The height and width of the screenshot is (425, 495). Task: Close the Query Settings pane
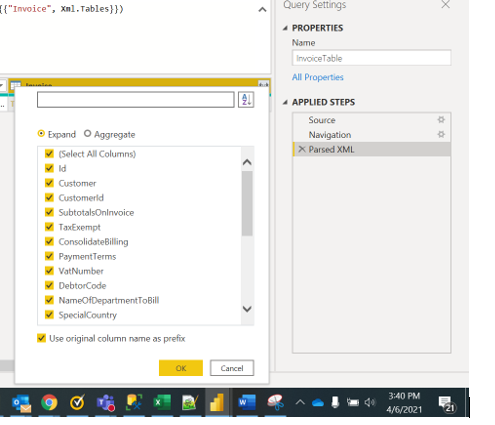(x=445, y=4)
